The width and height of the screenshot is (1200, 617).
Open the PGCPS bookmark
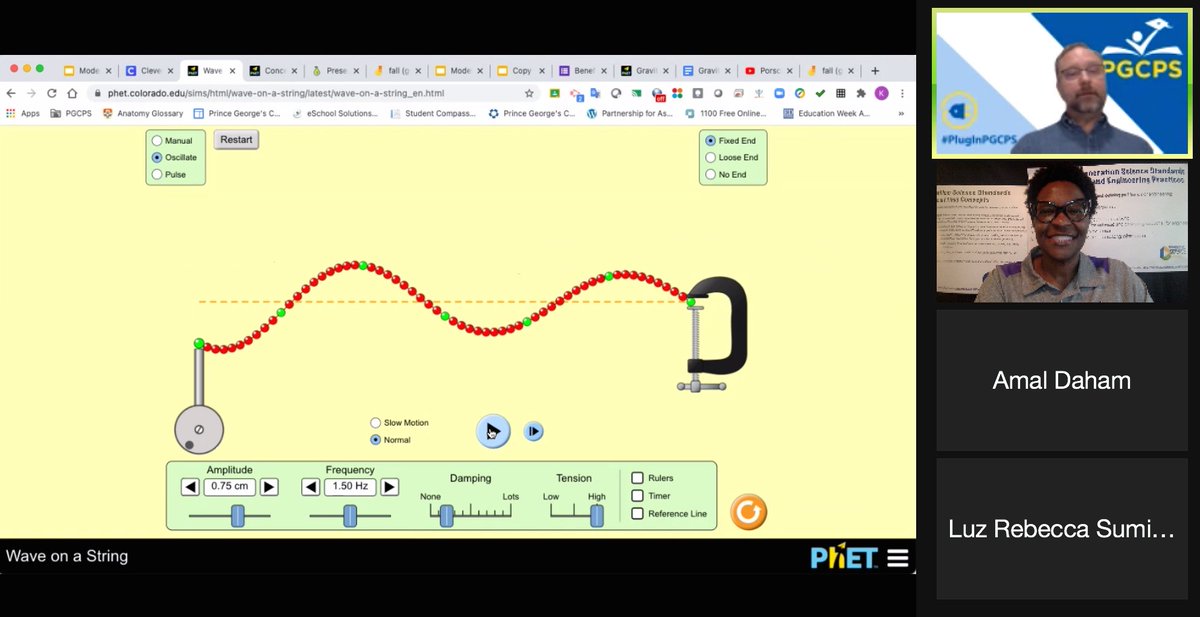coord(71,113)
